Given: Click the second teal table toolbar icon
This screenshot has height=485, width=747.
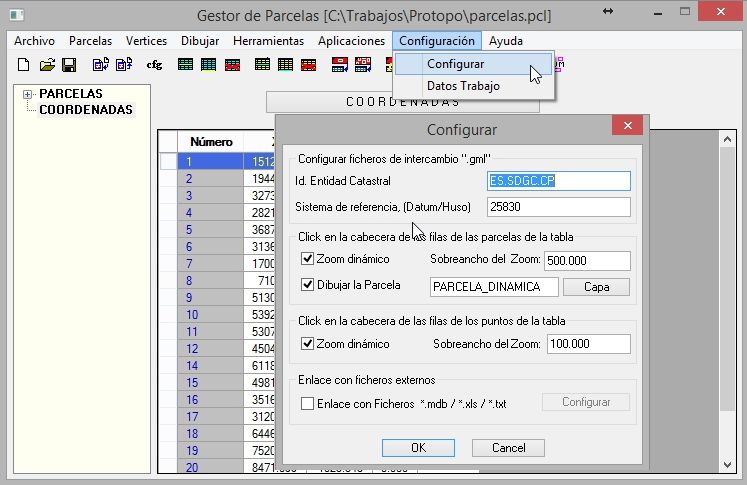Looking at the screenshot, I should click(208, 64).
